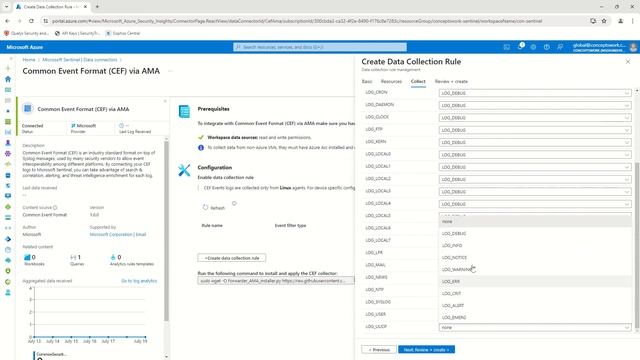Select the Collect tab

coord(418,82)
